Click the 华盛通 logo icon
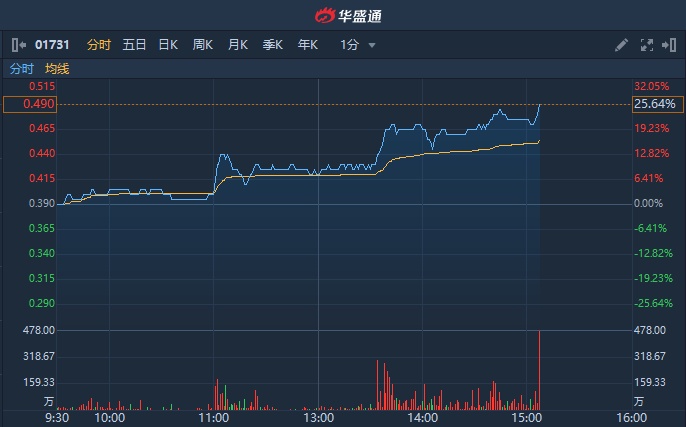The image size is (686, 427). [x=327, y=15]
